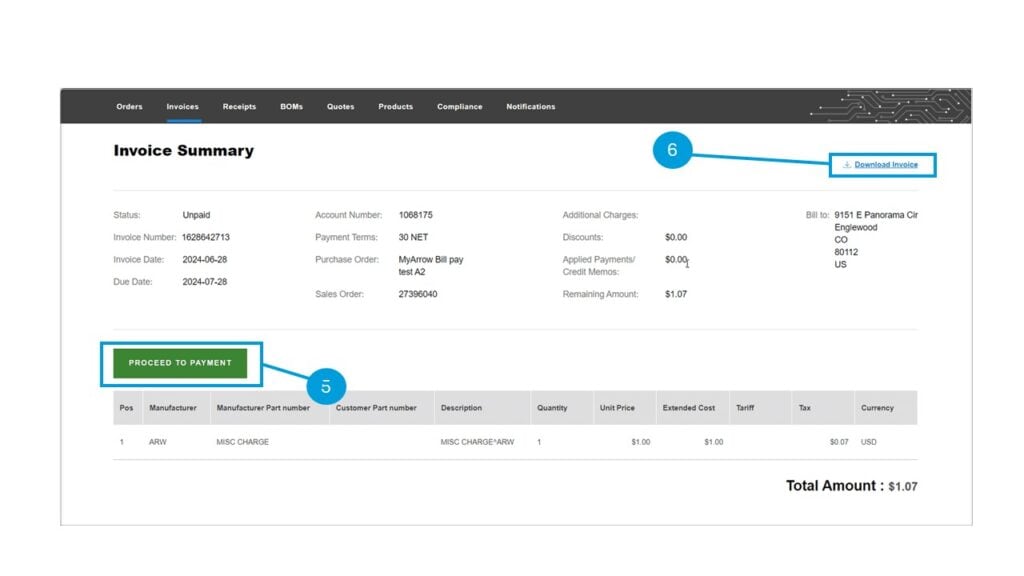The image size is (1024, 576).
Task: Open the Invoices tab
Action: [182, 106]
